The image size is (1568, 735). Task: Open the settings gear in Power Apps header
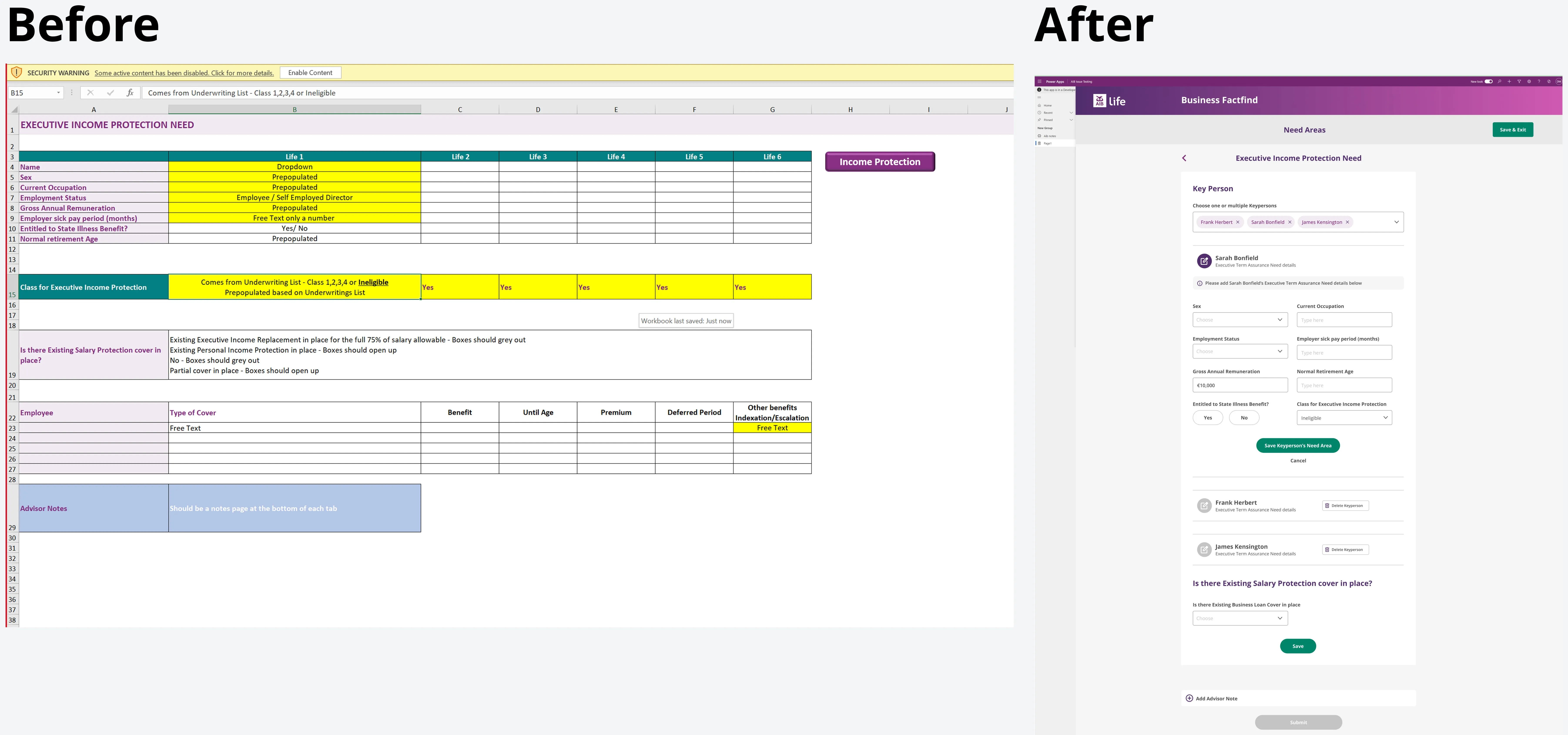coord(1529,82)
